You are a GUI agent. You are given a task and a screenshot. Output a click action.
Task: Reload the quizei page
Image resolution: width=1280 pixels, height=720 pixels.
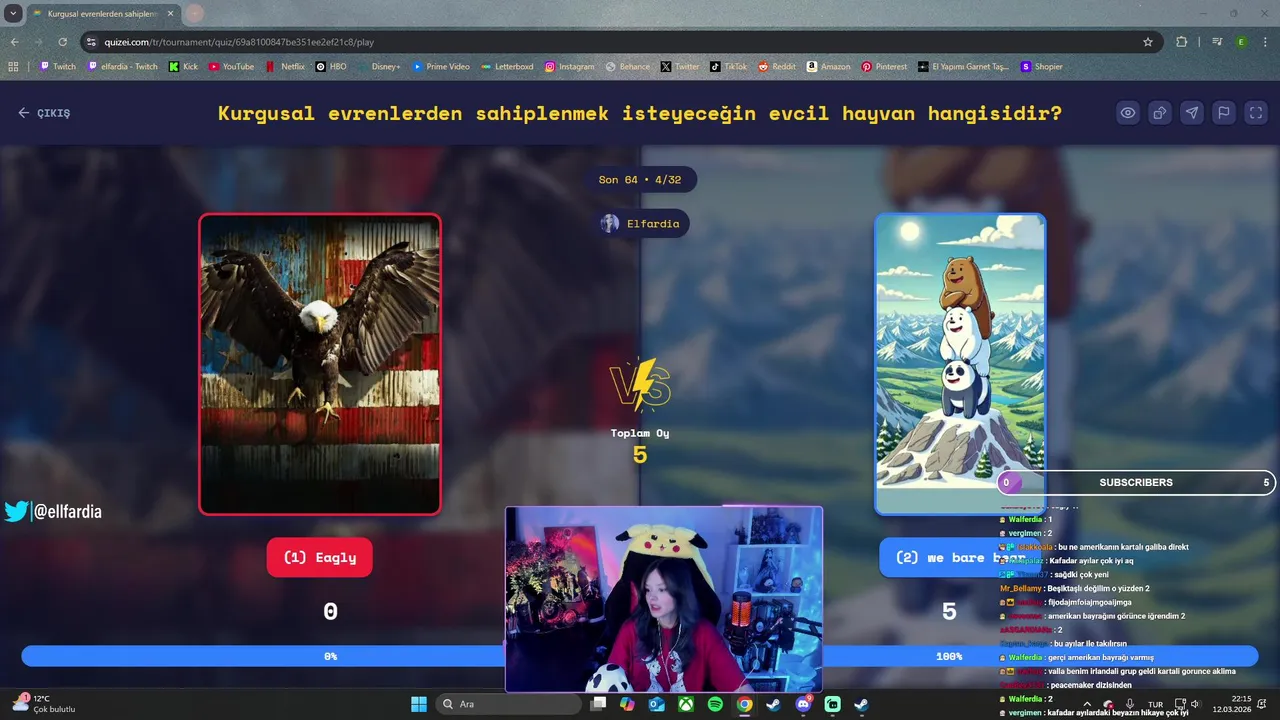(x=63, y=42)
